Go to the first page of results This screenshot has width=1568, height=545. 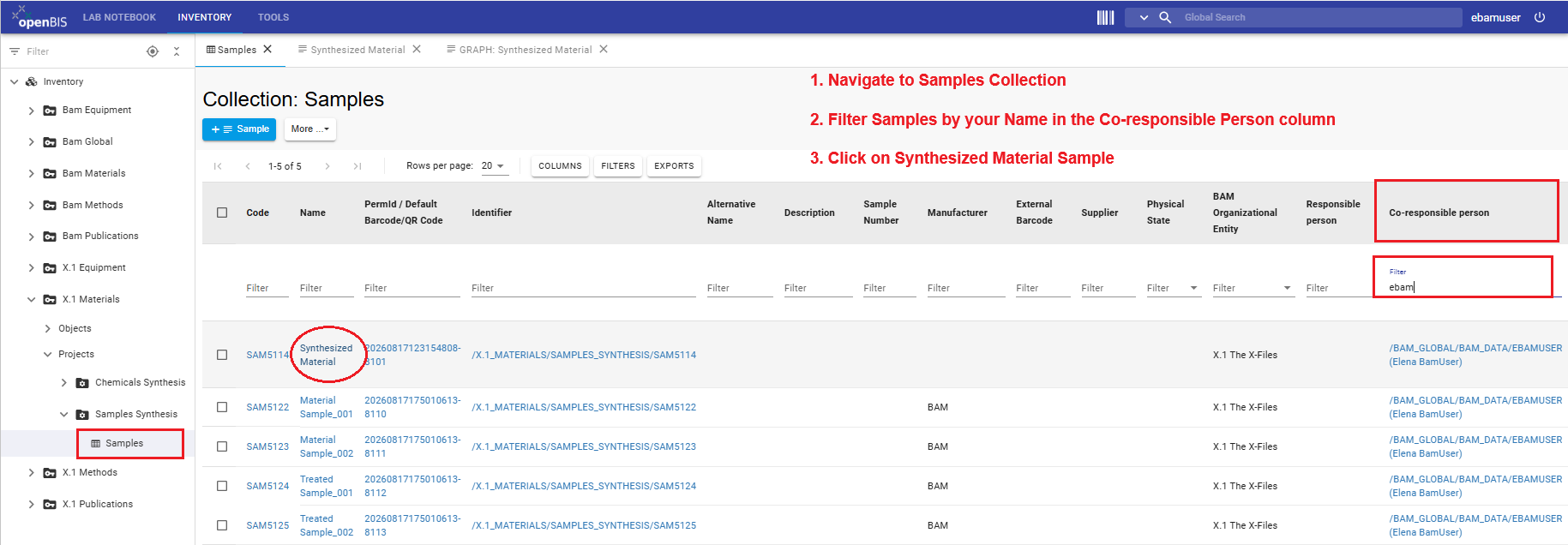click(218, 166)
